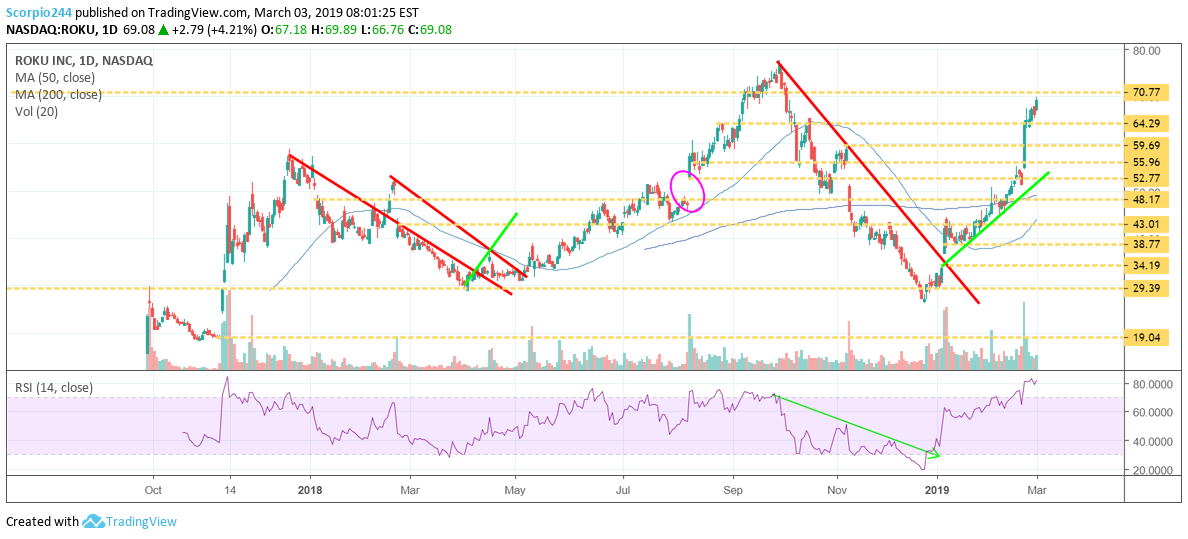The width and height of the screenshot is (1188, 539).
Task: Click the green arrowhead on the RSI divergence line
Action: click(x=934, y=454)
